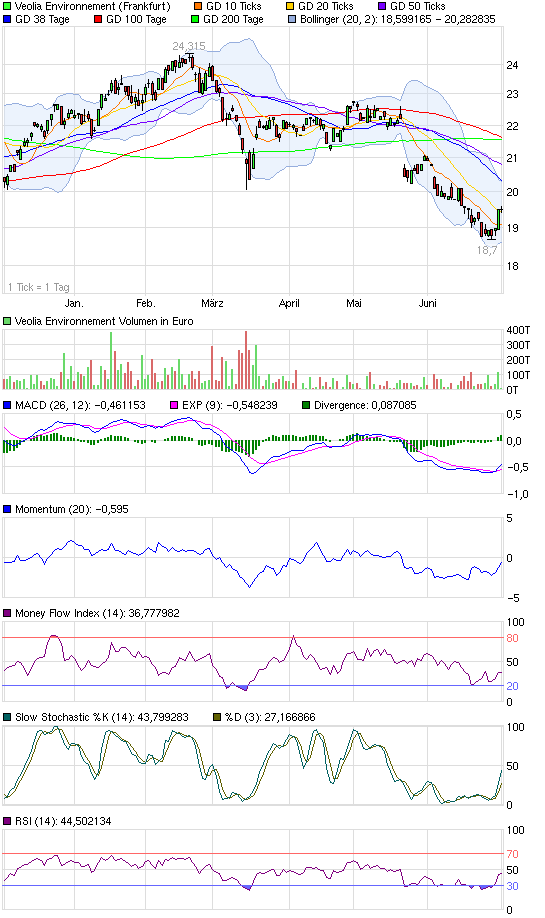
Task: Click the 'GD 20 Ticks' legend label
Action: [325, 6]
